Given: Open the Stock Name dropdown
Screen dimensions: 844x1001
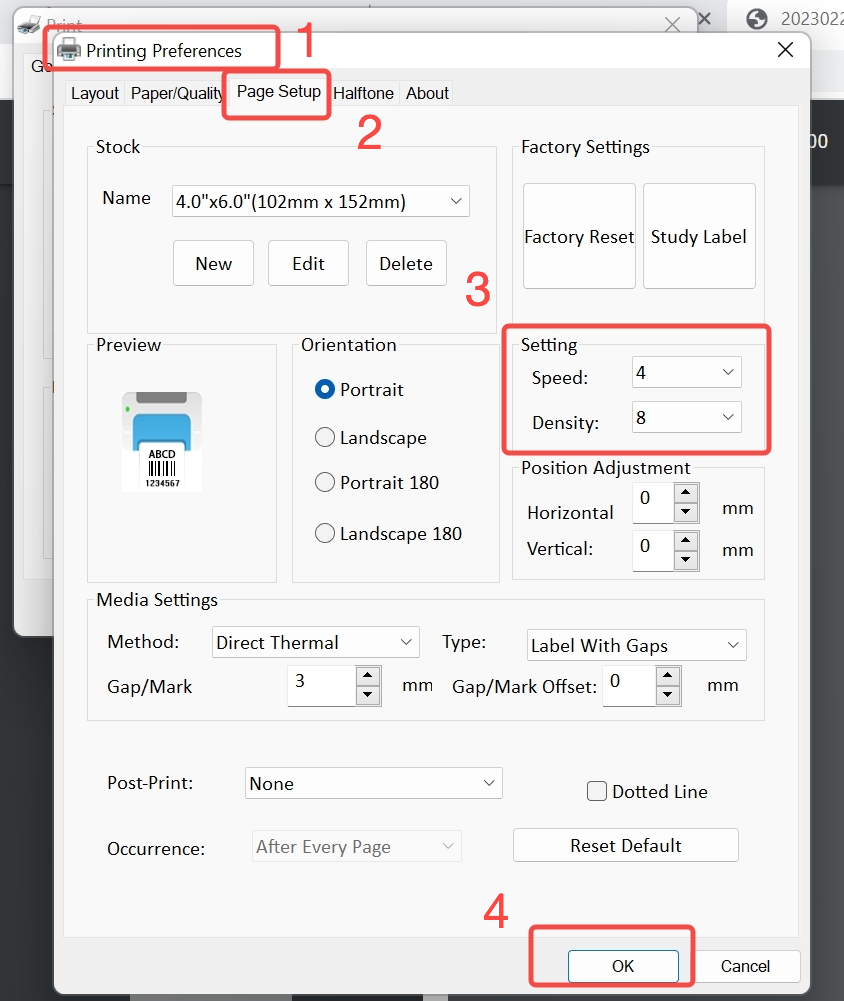Looking at the screenshot, I should click(x=319, y=201).
